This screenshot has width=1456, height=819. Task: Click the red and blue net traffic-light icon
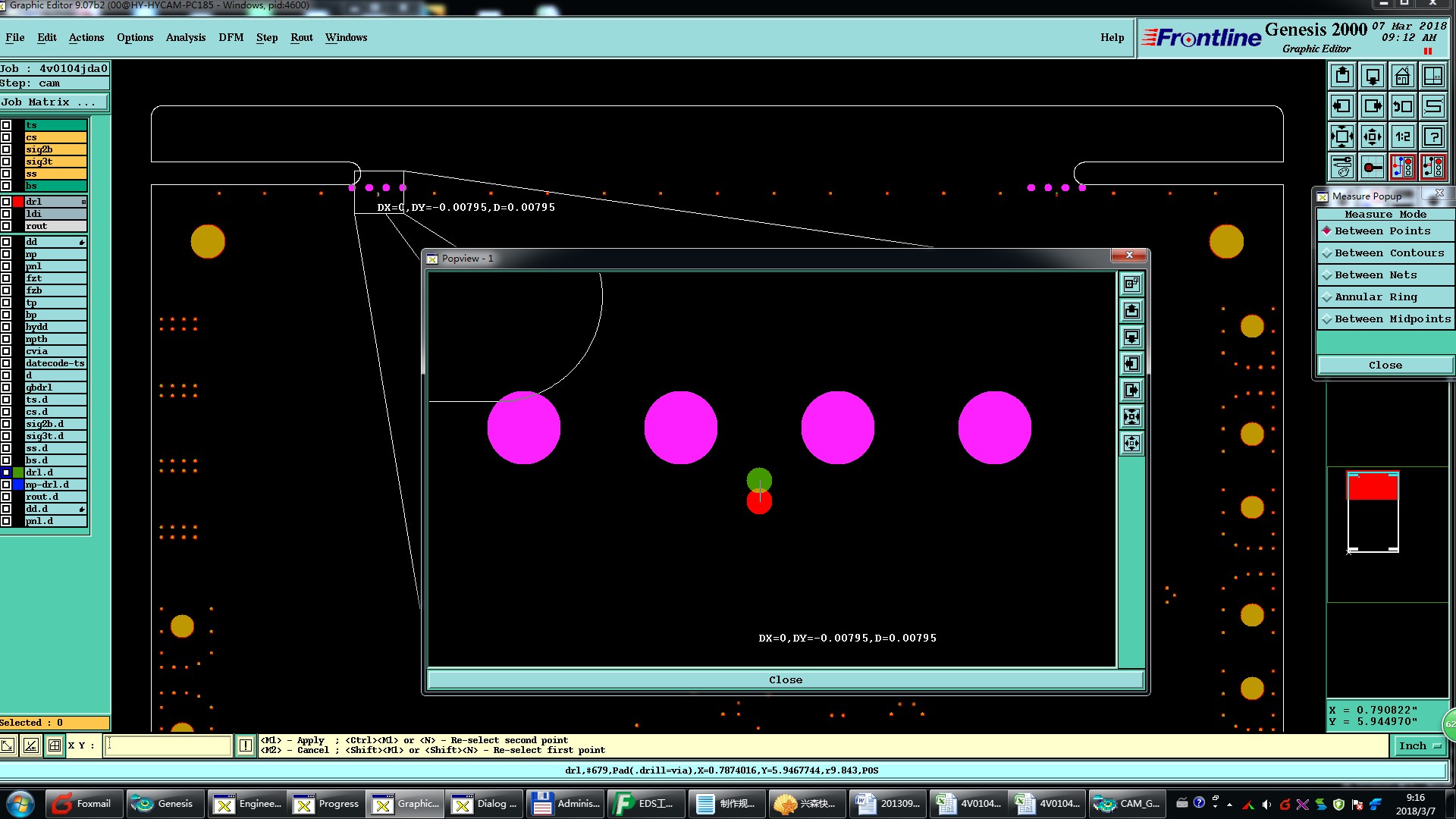pos(1403,167)
